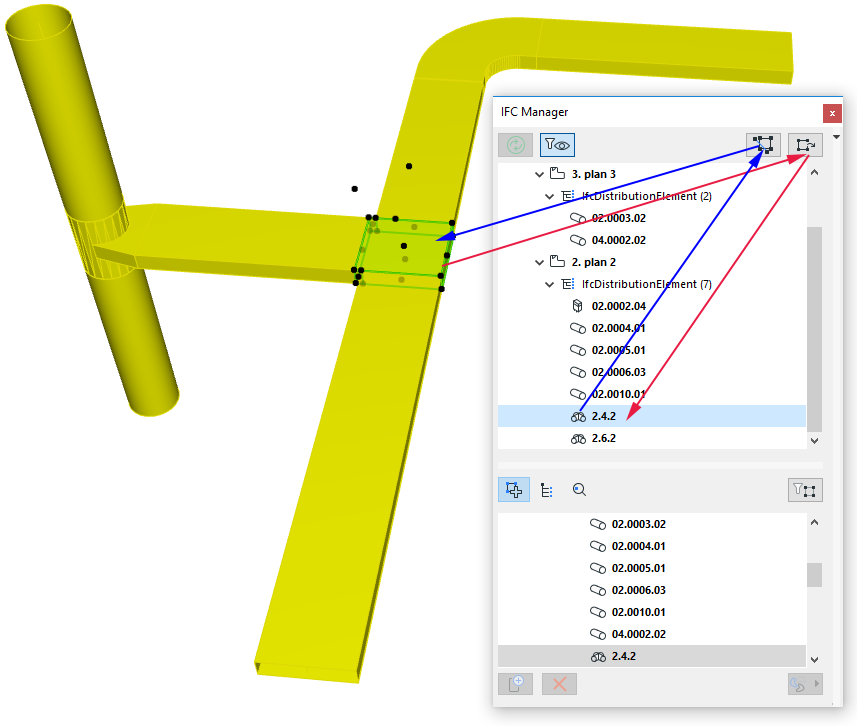
Task: Open the IFC Manager panel options arrow
Action: [837, 137]
